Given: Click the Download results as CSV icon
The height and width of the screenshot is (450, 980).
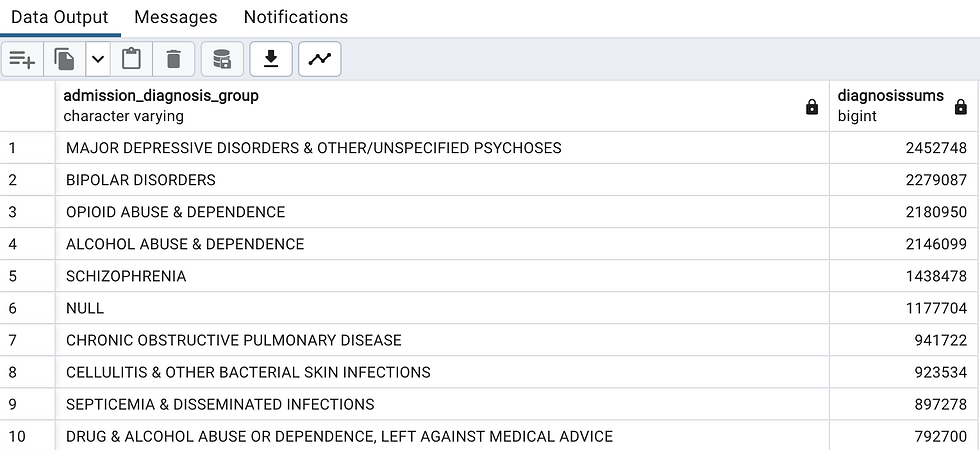Looking at the screenshot, I should click(271, 59).
